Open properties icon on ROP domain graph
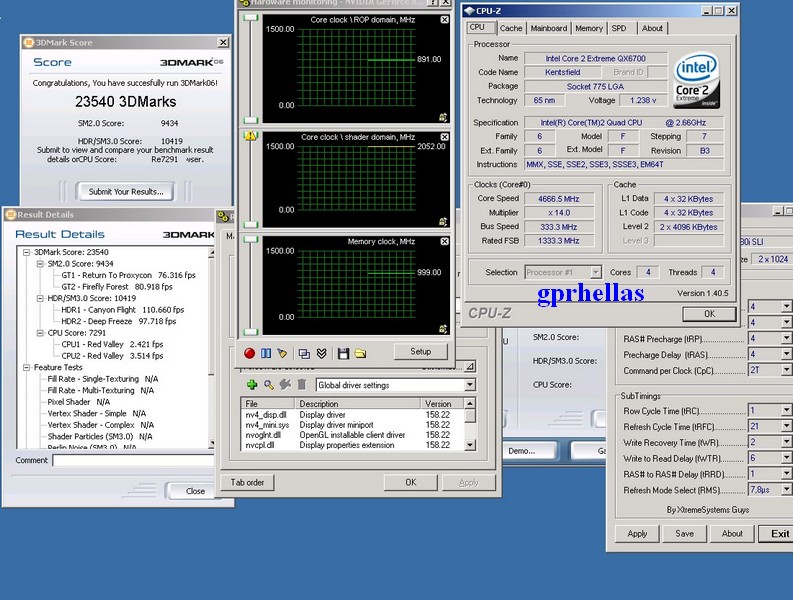The width and height of the screenshot is (793, 600). click(443, 117)
